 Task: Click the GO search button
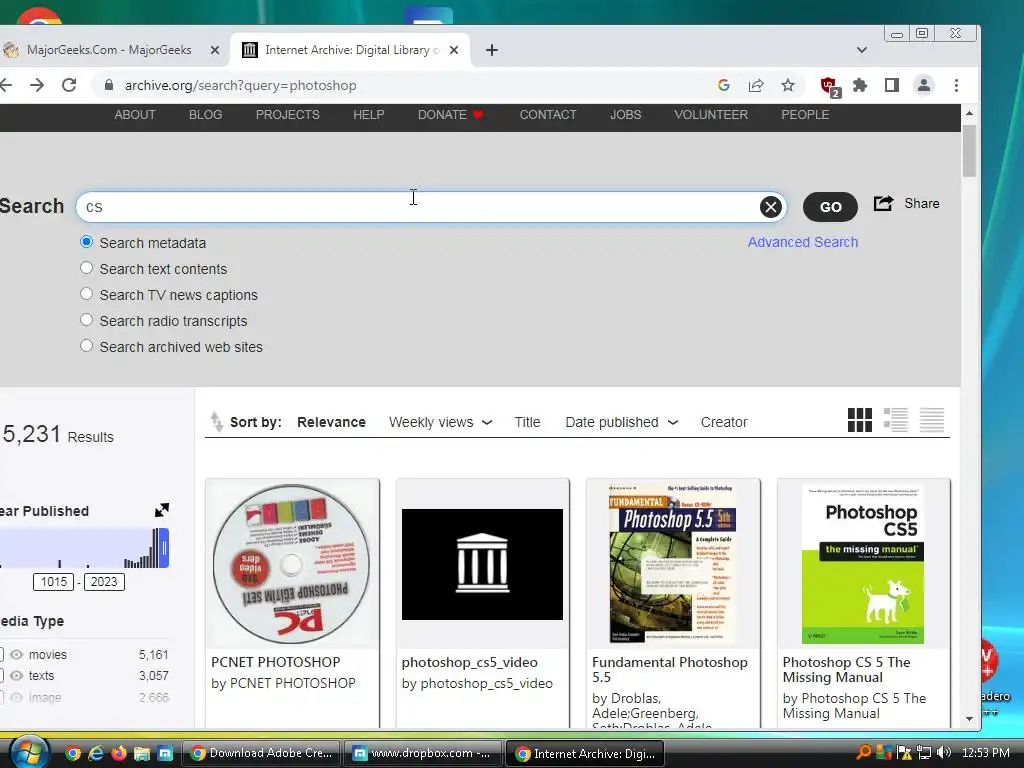(x=830, y=207)
